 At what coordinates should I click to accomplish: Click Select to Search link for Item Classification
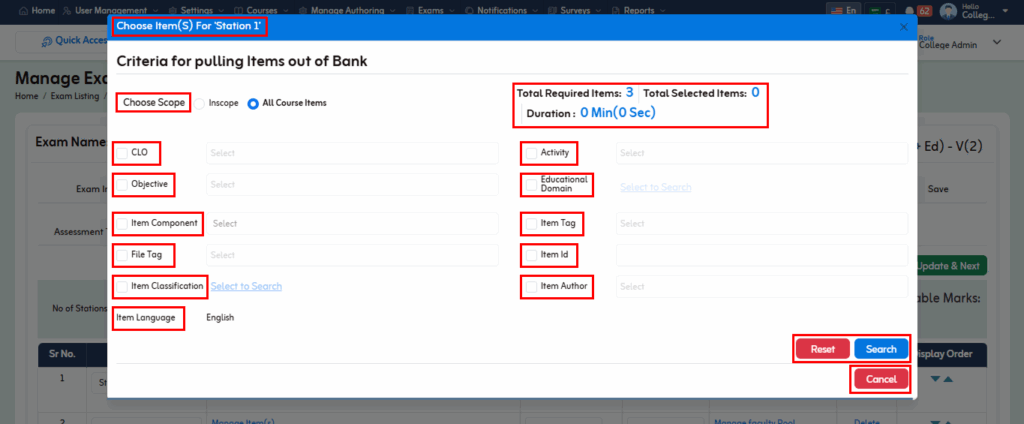[246, 287]
